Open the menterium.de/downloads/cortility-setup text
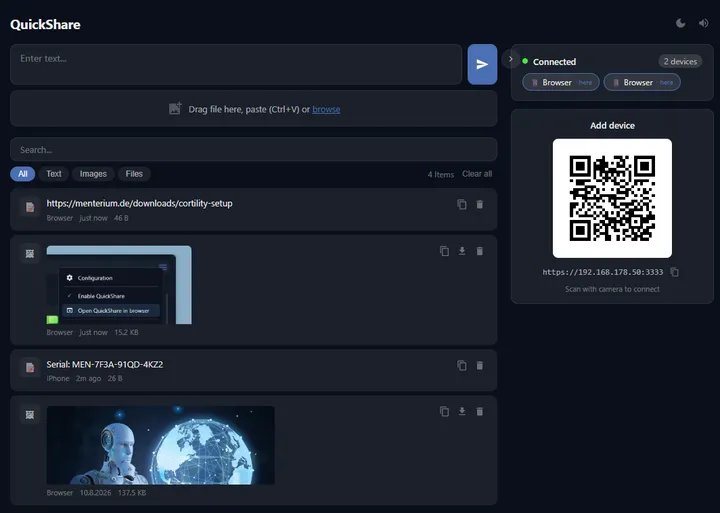720x513 pixels. coord(139,203)
